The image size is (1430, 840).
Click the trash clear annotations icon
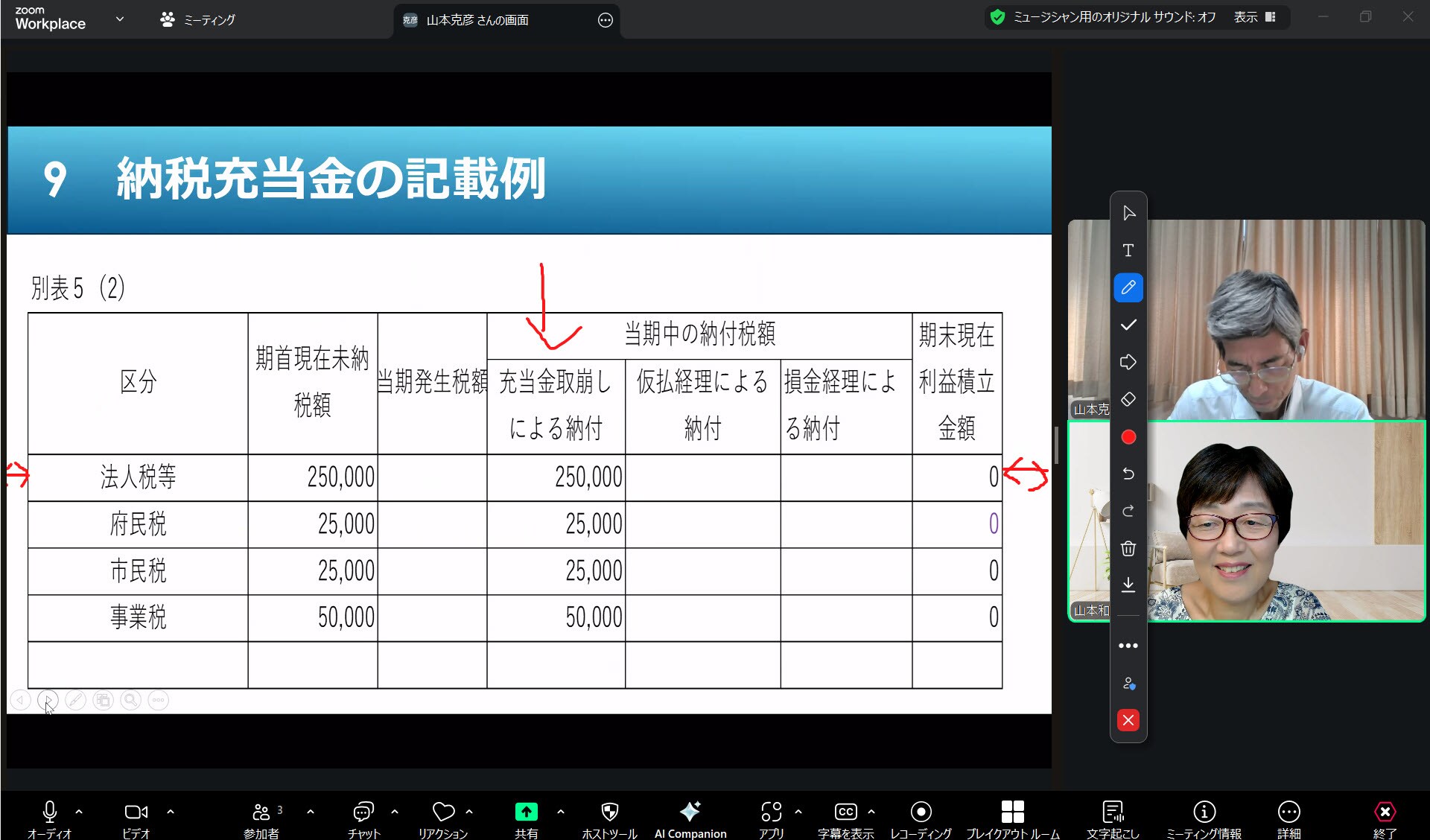(1128, 549)
